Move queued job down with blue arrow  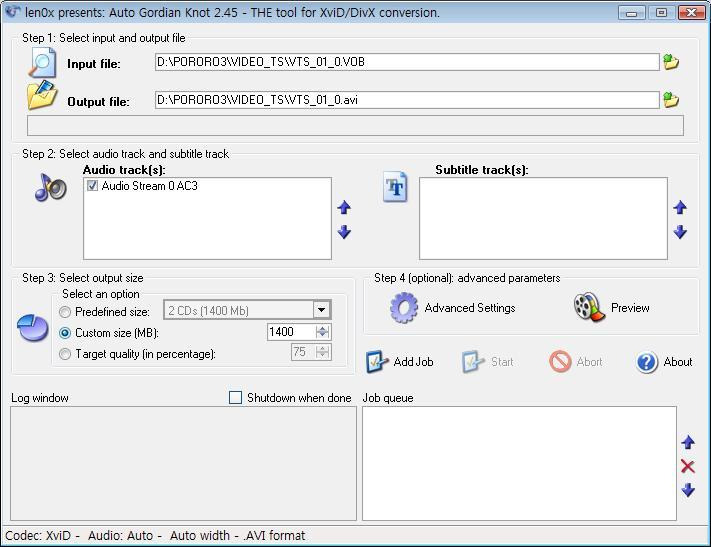(688, 490)
